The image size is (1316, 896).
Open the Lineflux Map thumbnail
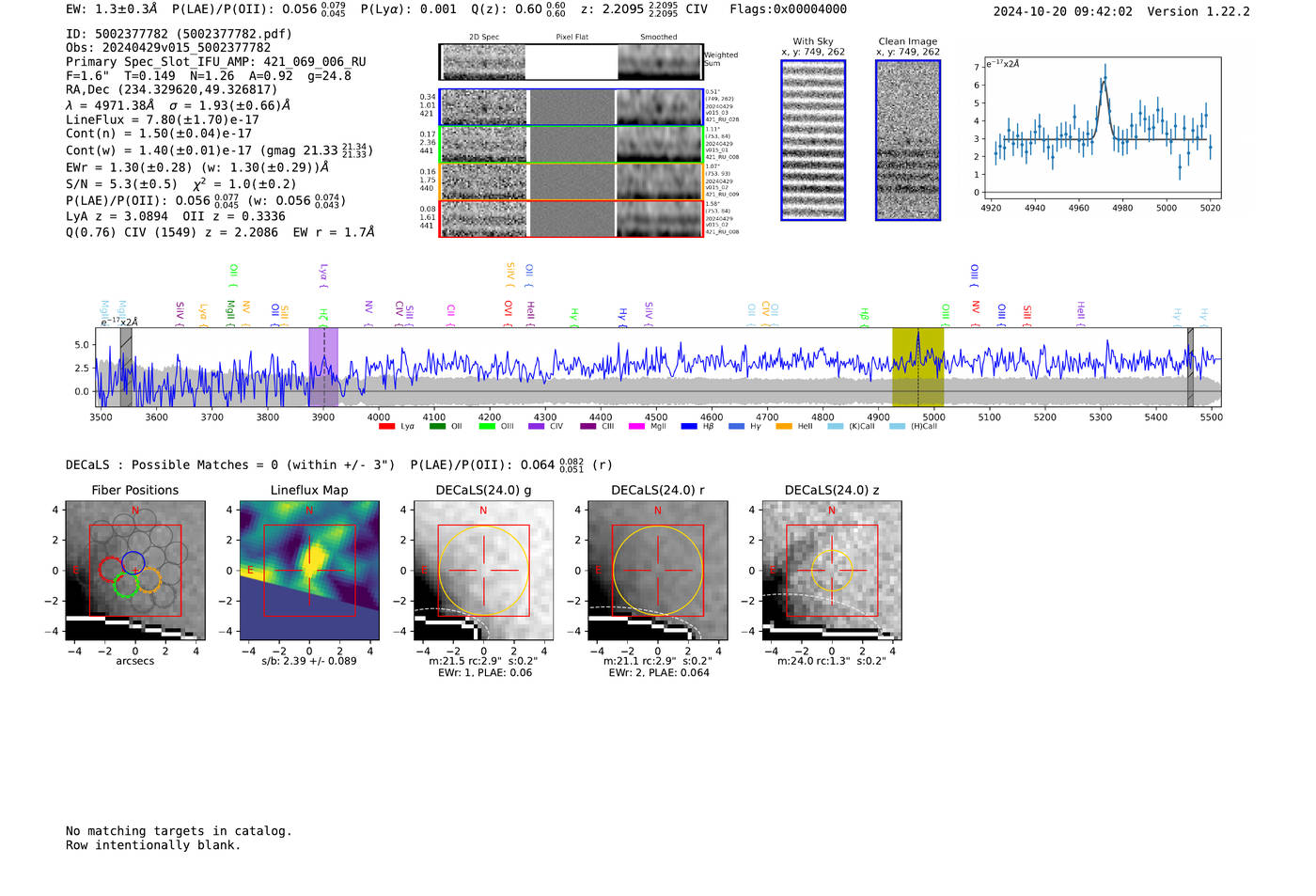tap(309, 571)
